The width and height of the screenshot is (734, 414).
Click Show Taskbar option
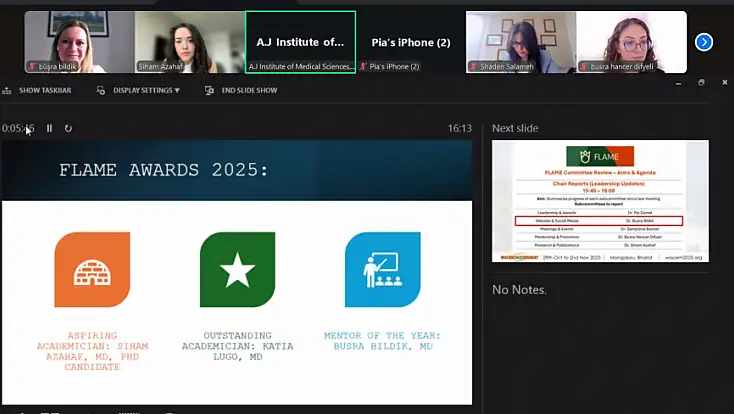37,90
